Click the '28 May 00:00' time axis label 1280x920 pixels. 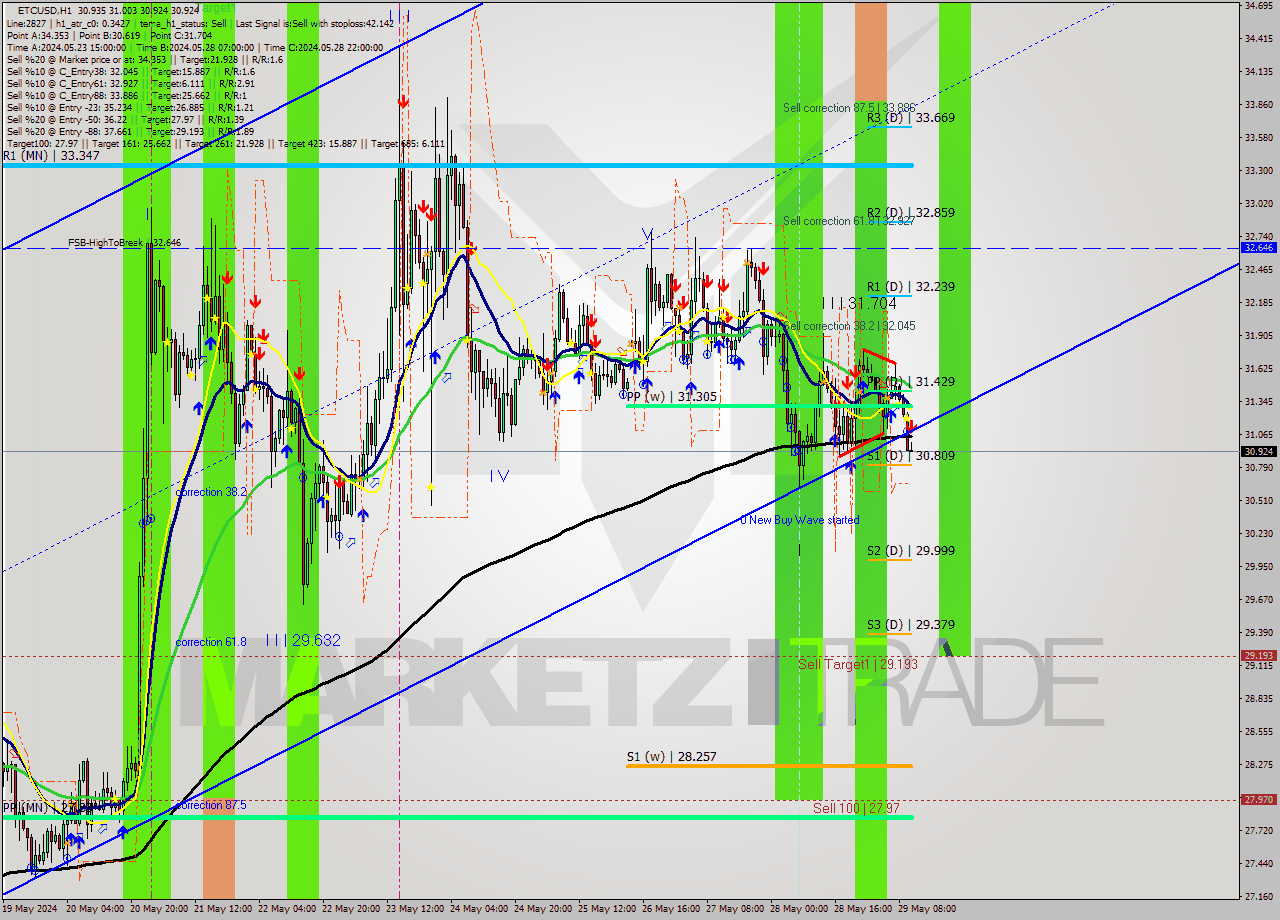pyautogui.click(x=801, y=909)
